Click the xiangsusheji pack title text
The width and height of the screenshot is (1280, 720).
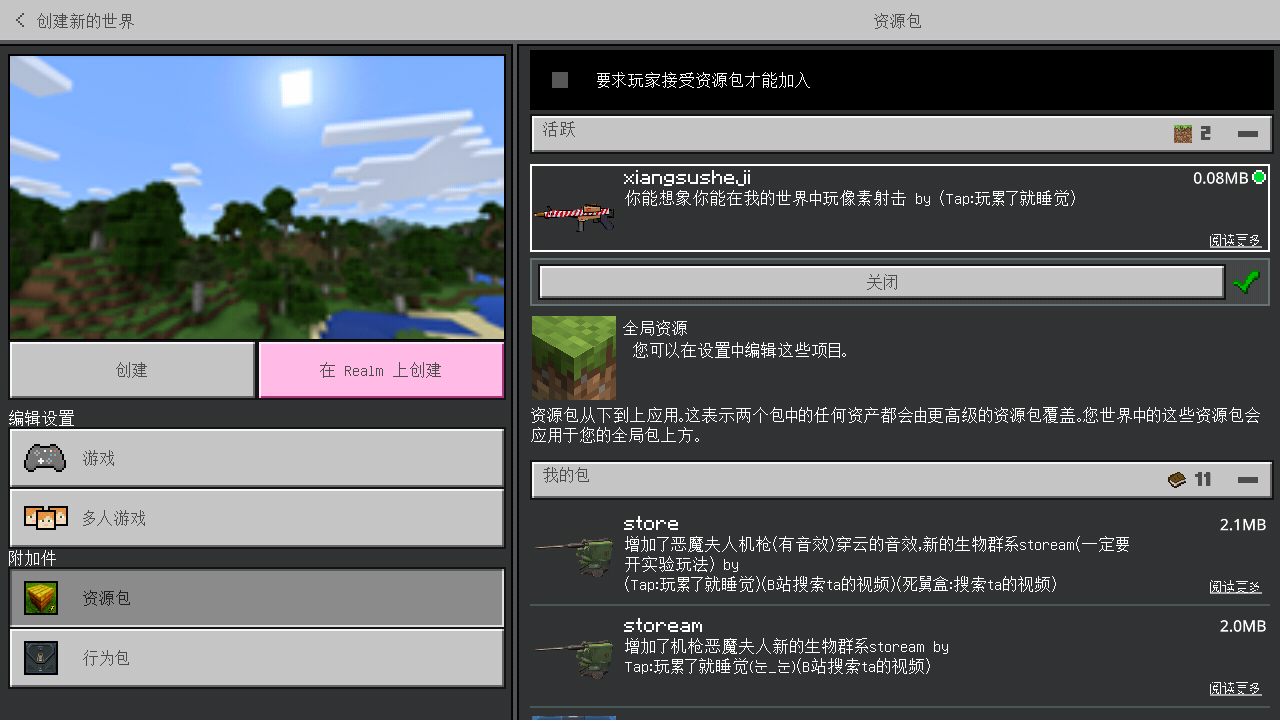pos(687,178)
